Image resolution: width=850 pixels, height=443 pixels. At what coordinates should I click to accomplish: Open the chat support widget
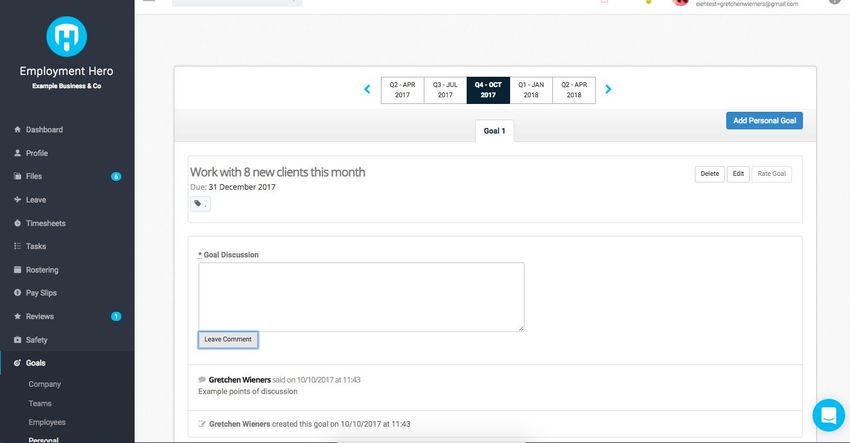point(828,415)
